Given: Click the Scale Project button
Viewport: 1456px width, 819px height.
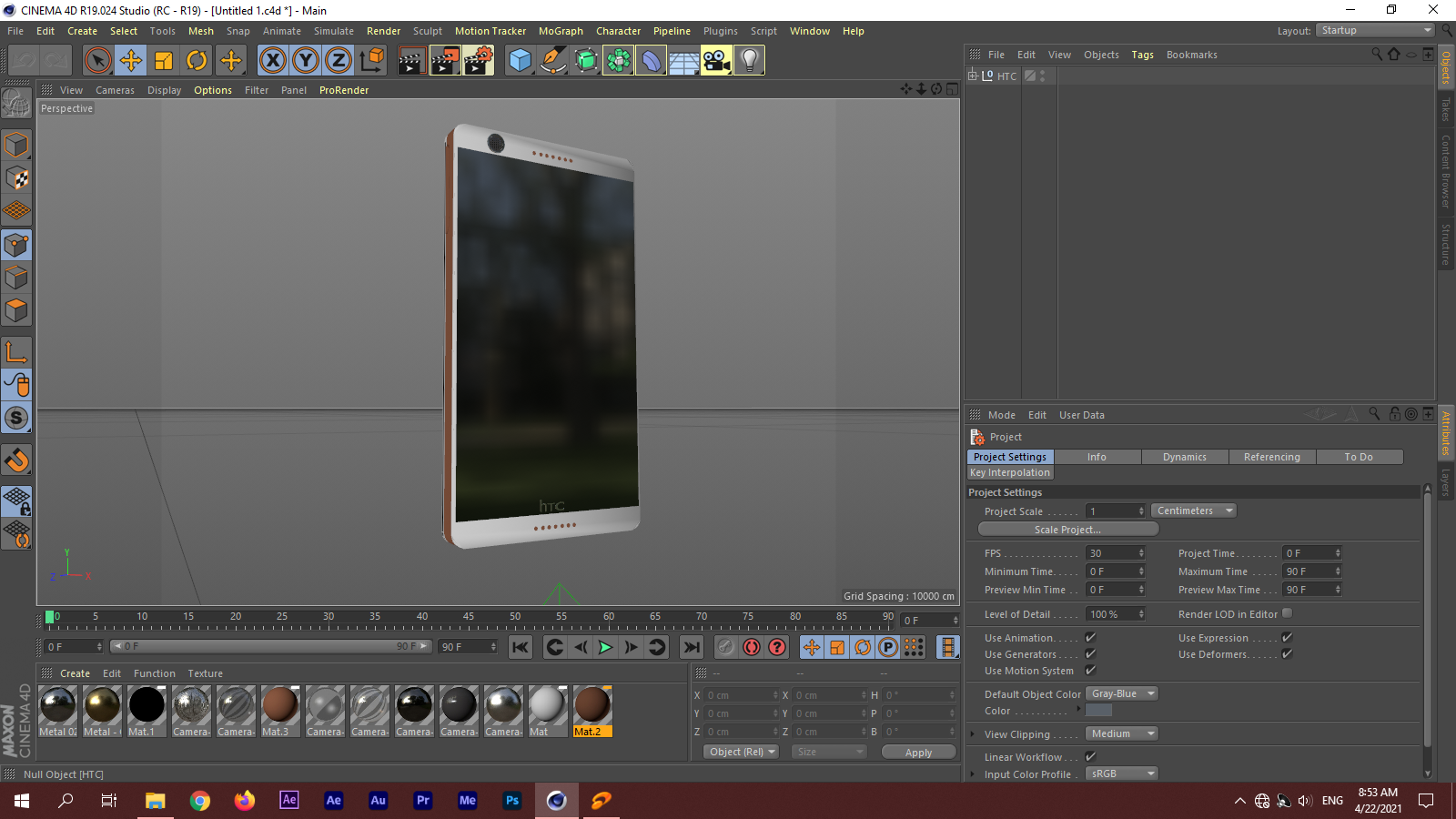Looking at the screenshot, I should pyautogui.click(x=1067, y=530).
